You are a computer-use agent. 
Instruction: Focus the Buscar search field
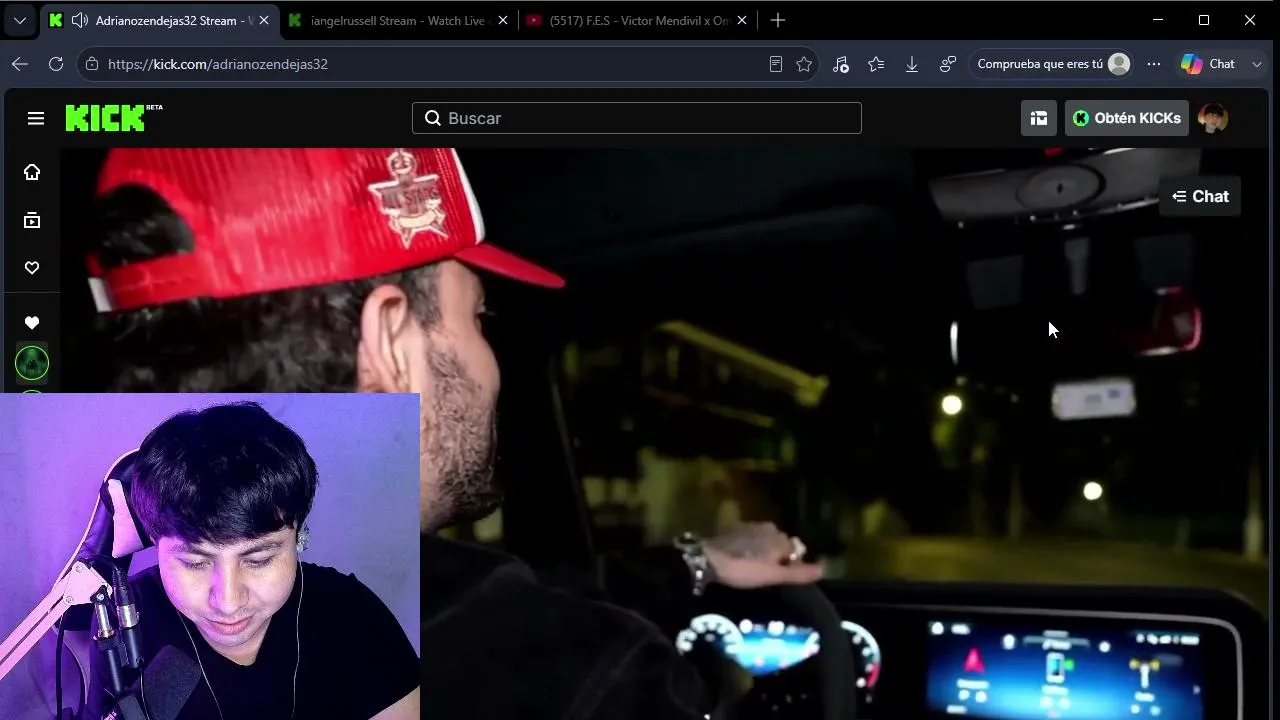[637, 118]
